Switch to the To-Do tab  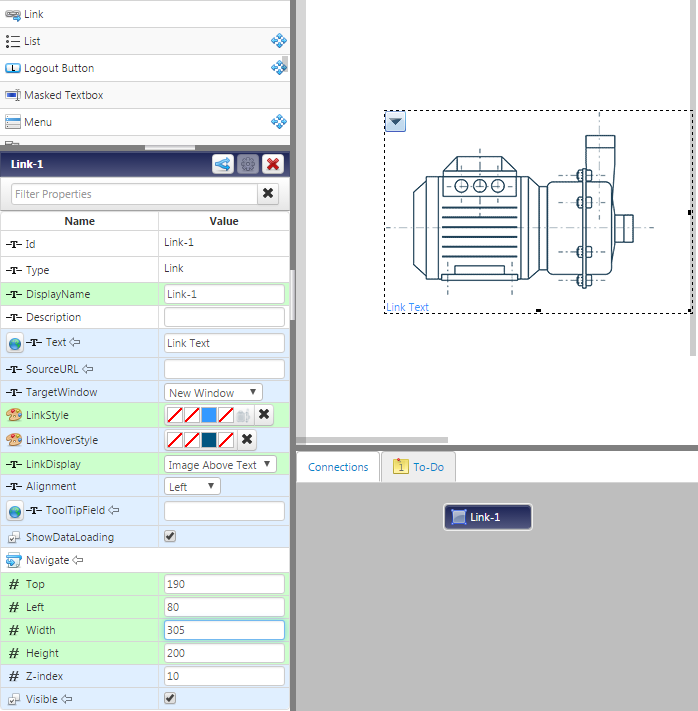[419, 467]
